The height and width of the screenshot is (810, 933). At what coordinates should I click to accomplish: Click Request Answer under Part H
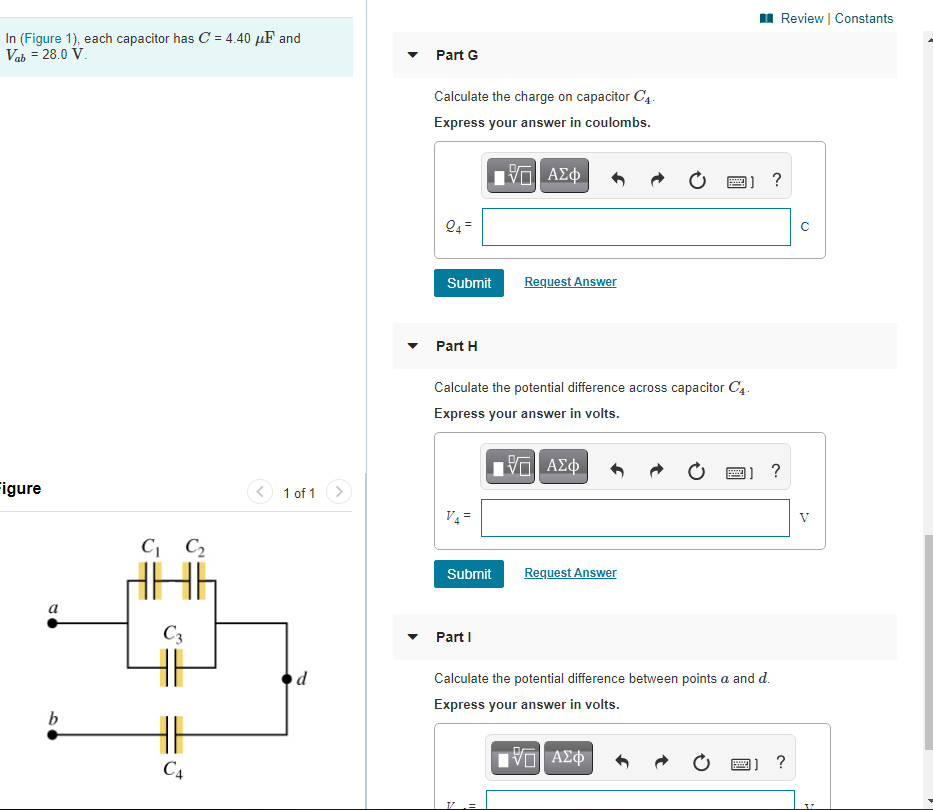coord(570,573)
